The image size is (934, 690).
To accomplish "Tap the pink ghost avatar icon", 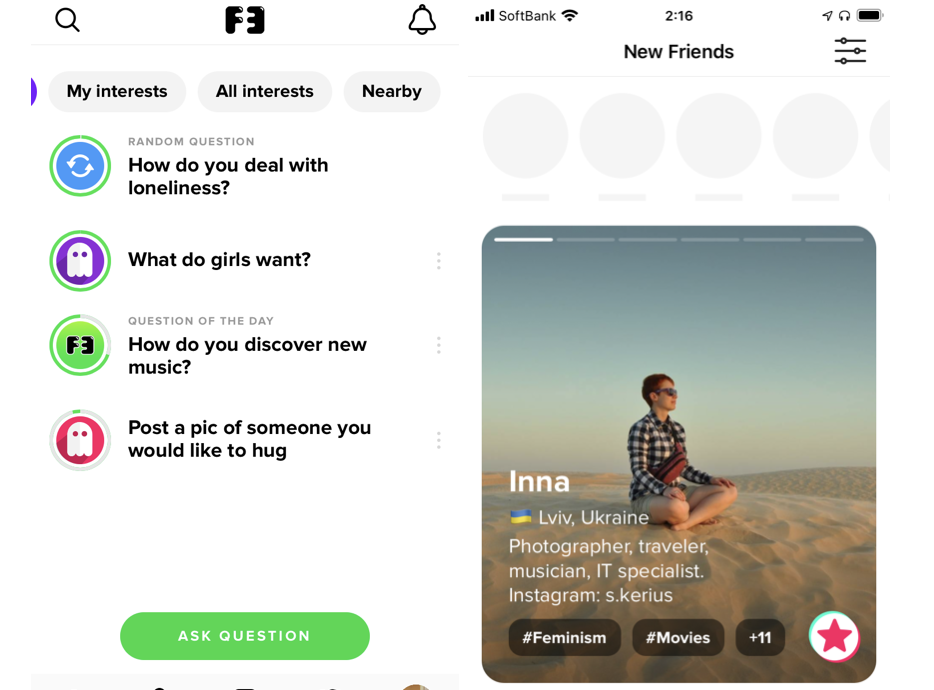I will click(x=80, y=440).
